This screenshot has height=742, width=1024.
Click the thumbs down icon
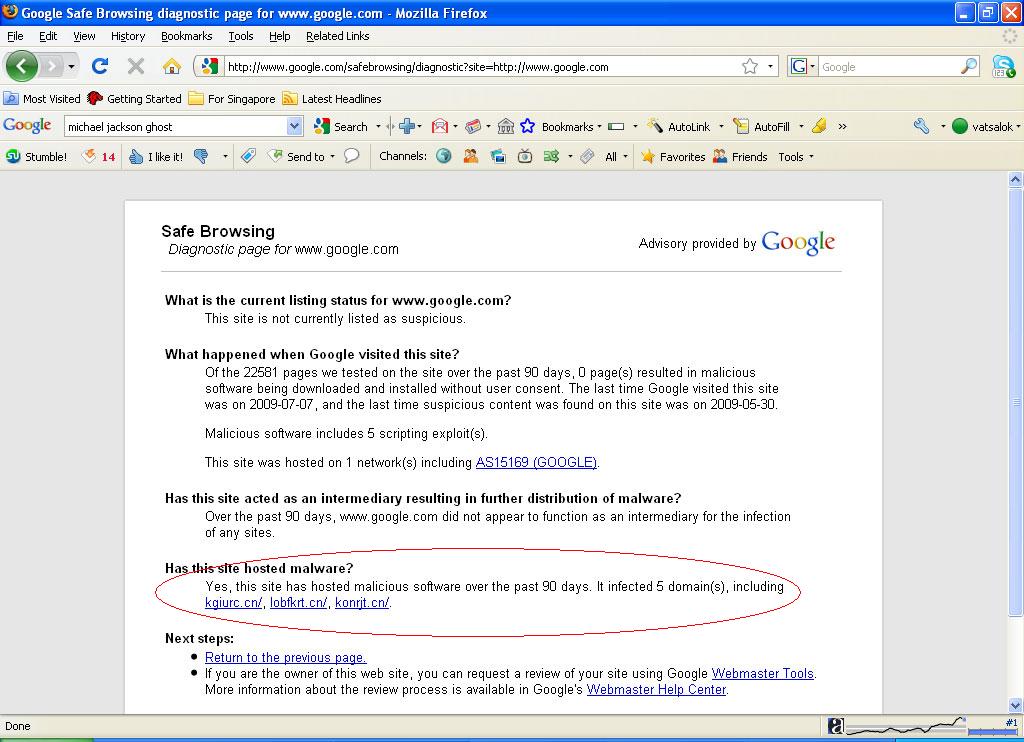pos(201,157)
